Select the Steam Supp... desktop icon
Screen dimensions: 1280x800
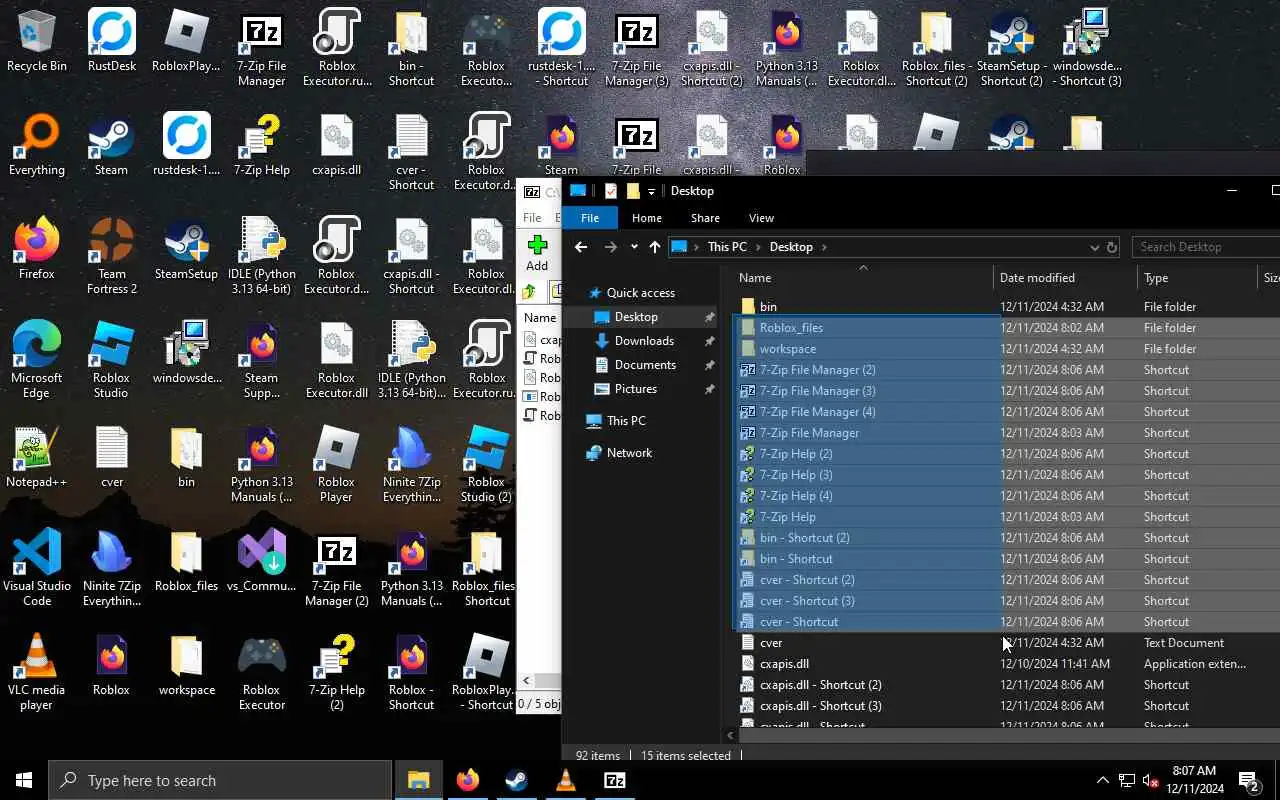(x=262, y=360)
